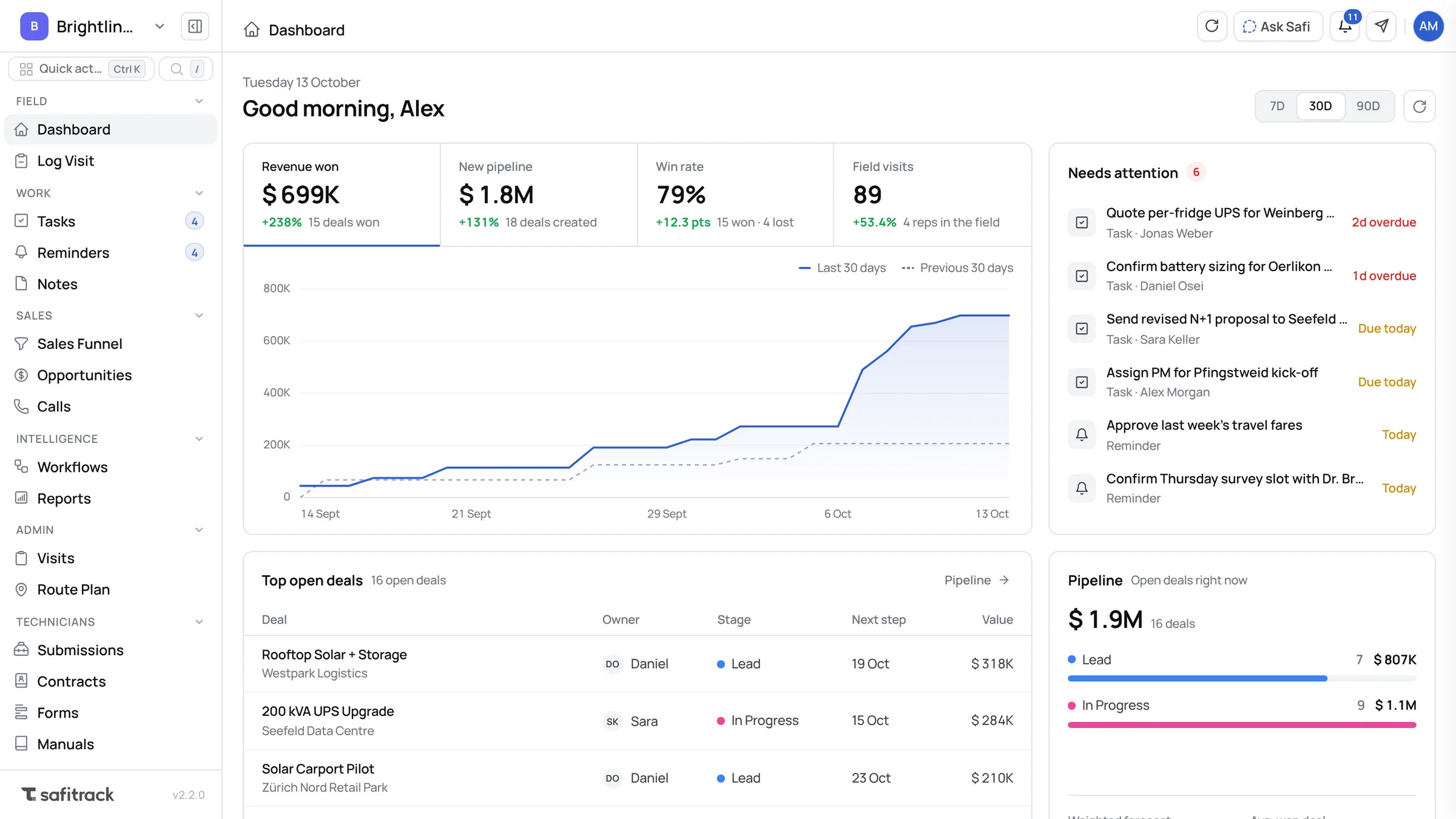Viewport: 1456px width, 819px height.
Task: Open the Pipeline link arrow
Action: [x=977, y=581]
